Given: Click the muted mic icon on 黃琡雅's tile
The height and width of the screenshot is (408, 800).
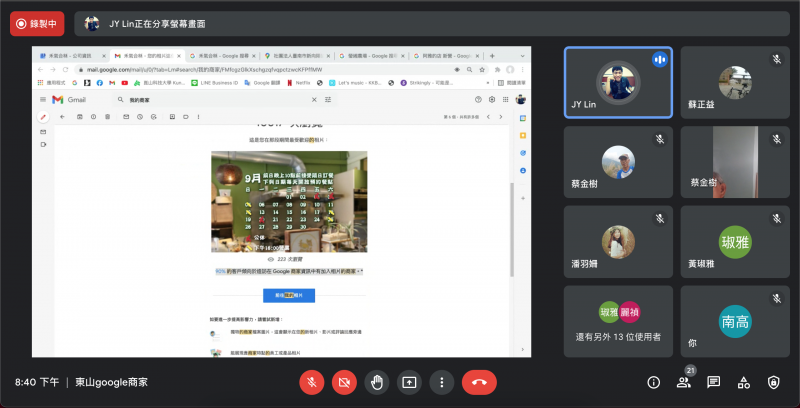Looking at the screenshot, I should (x=777, y=219).
